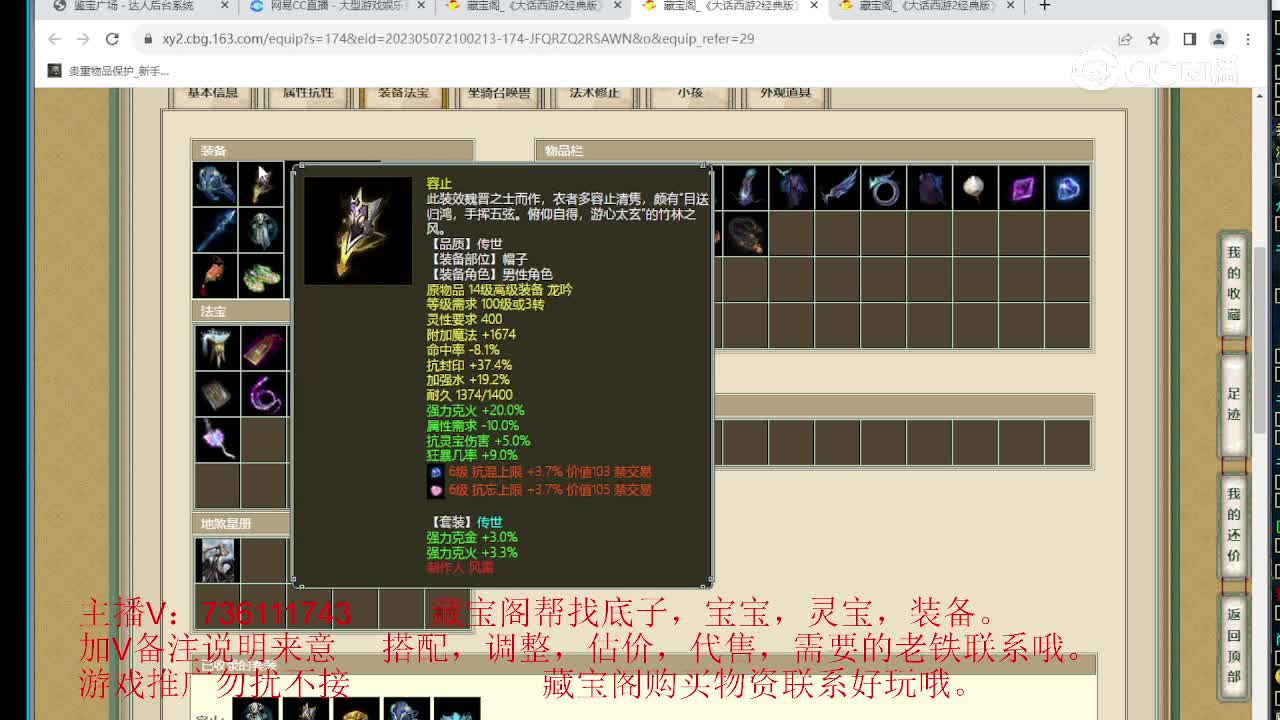Open the 外观道具 tab

(x=785, y=94)
